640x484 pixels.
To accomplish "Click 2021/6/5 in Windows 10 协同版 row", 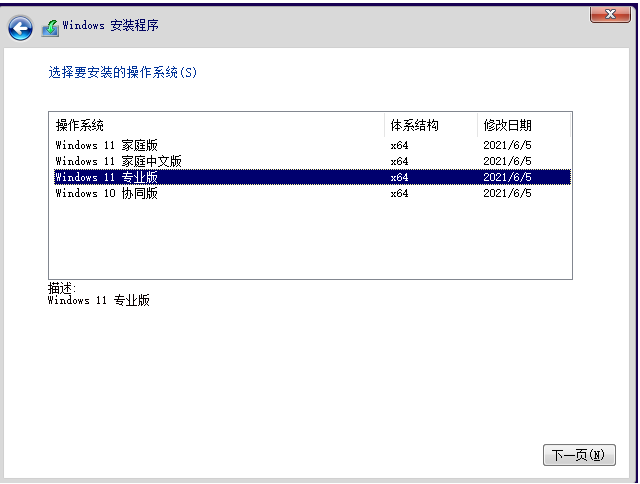I will 507,193.
